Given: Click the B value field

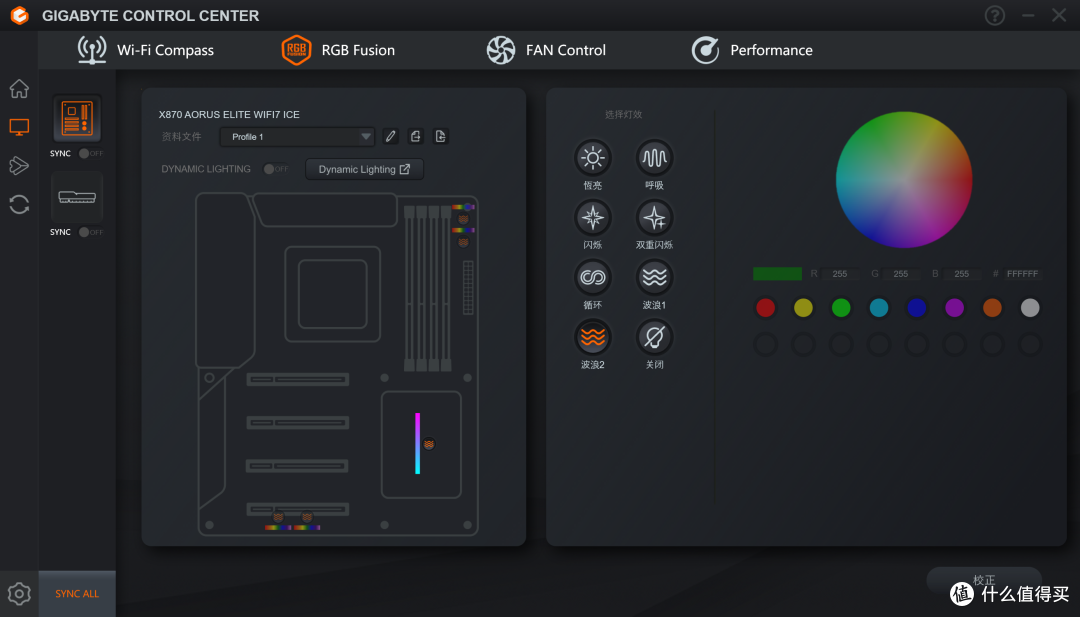Looking at the screenshot, I should click(x=962, y=274).
